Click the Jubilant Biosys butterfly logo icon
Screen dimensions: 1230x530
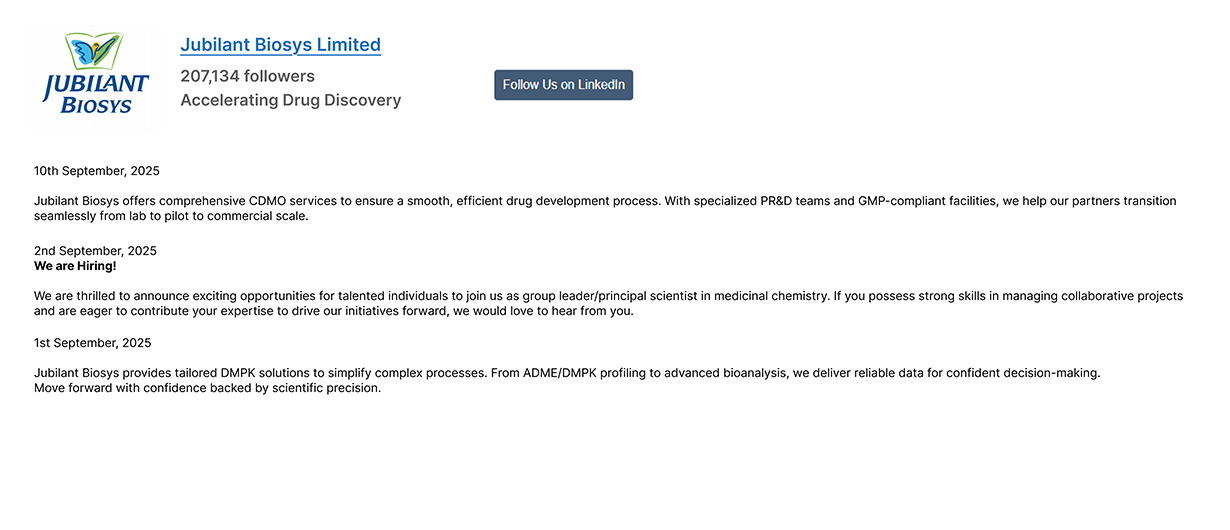(94, 51)
